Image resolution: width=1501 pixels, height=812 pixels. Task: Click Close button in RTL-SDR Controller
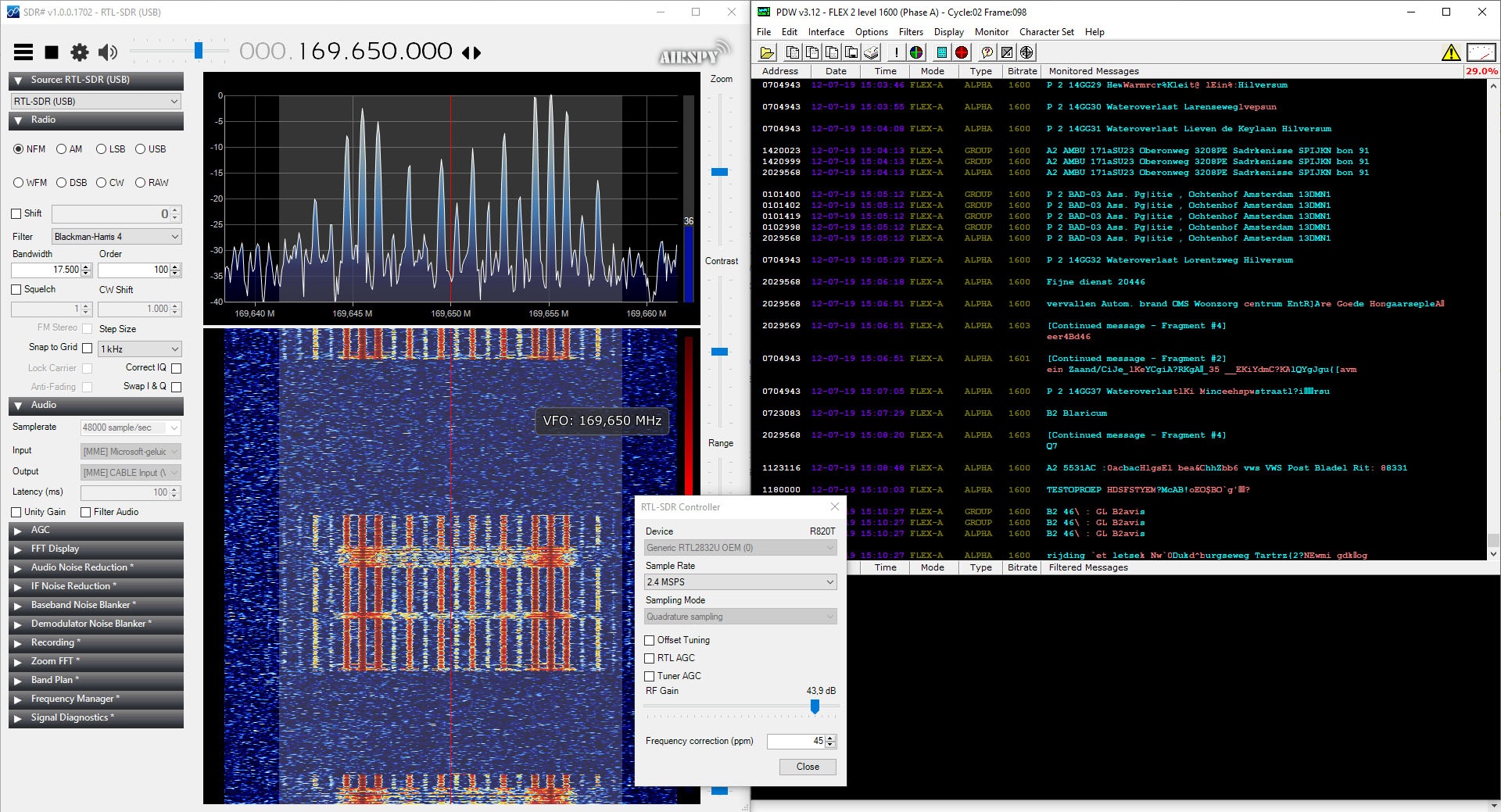point(808,767)
